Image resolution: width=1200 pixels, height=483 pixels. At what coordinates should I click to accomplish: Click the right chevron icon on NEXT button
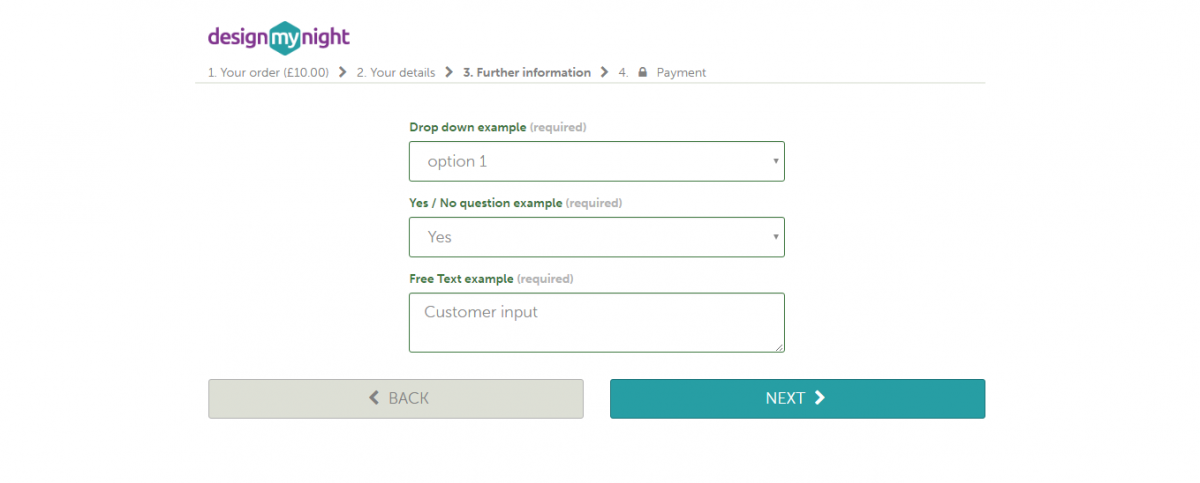tap(820, 398)
